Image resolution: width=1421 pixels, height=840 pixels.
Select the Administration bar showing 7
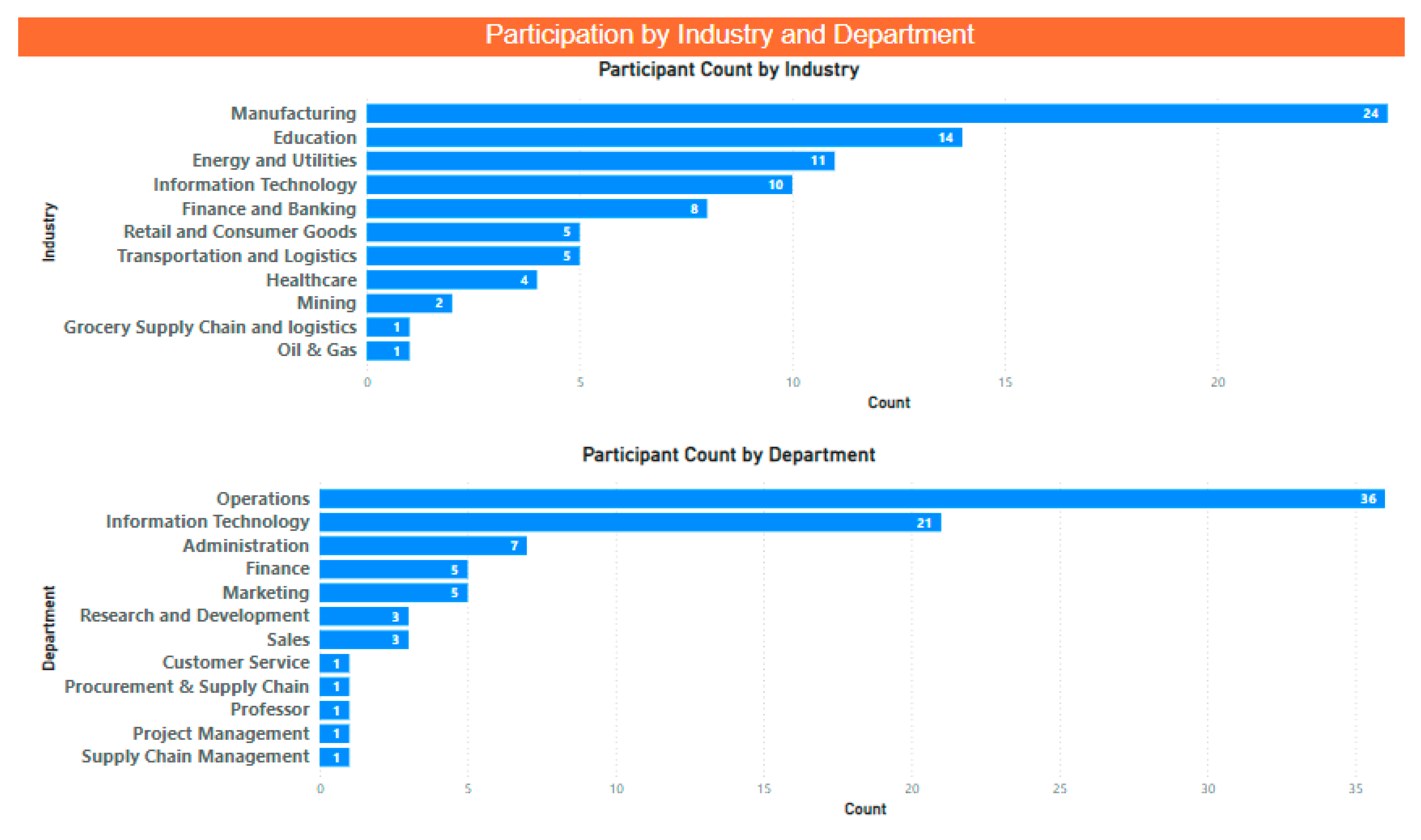pos(423,546)
